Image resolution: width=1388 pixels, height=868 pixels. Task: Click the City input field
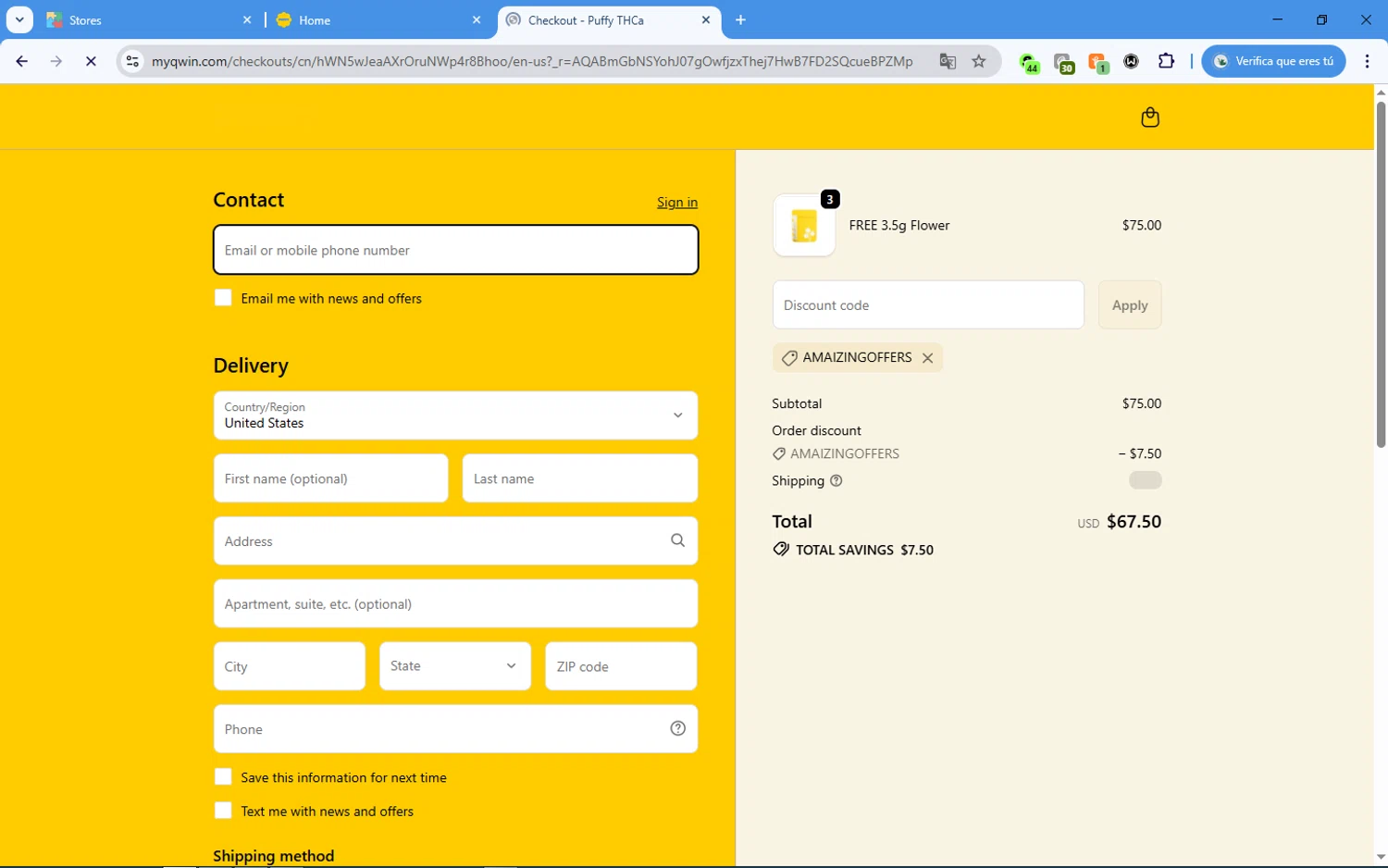coord(290,666)
